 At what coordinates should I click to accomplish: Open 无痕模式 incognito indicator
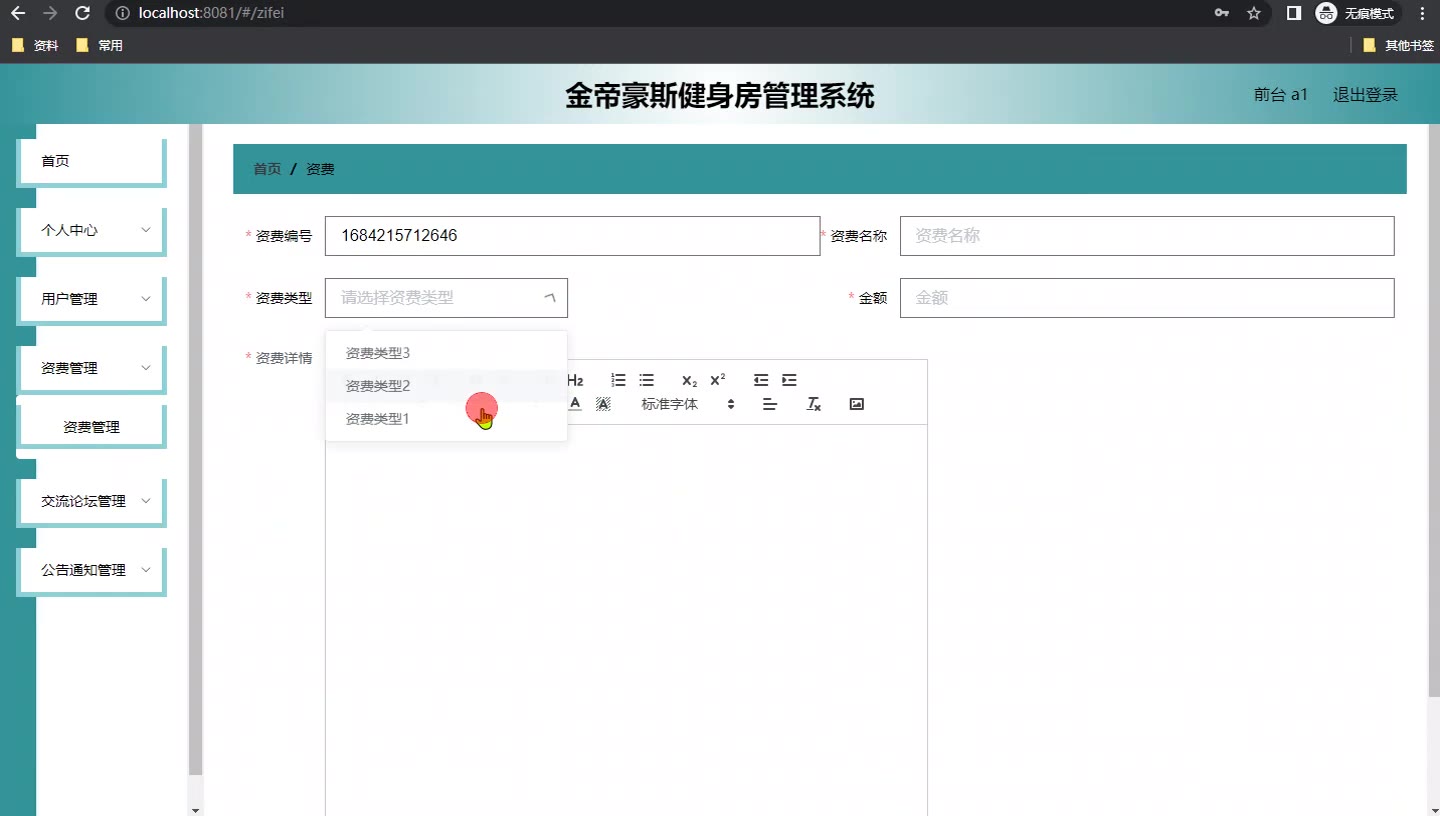point(1358,13)
